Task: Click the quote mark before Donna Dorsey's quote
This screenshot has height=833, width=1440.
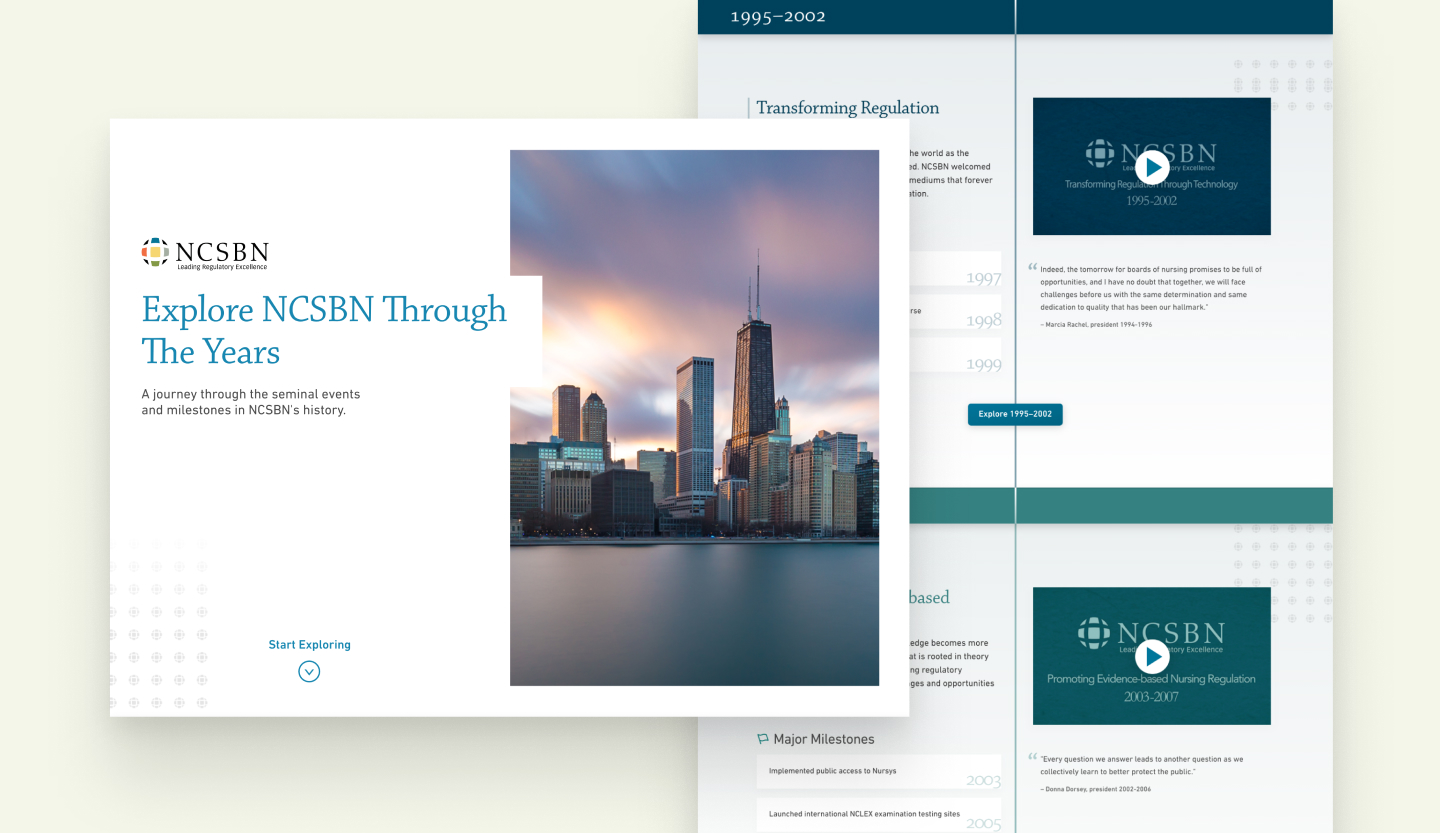Action: (1032, 757)
